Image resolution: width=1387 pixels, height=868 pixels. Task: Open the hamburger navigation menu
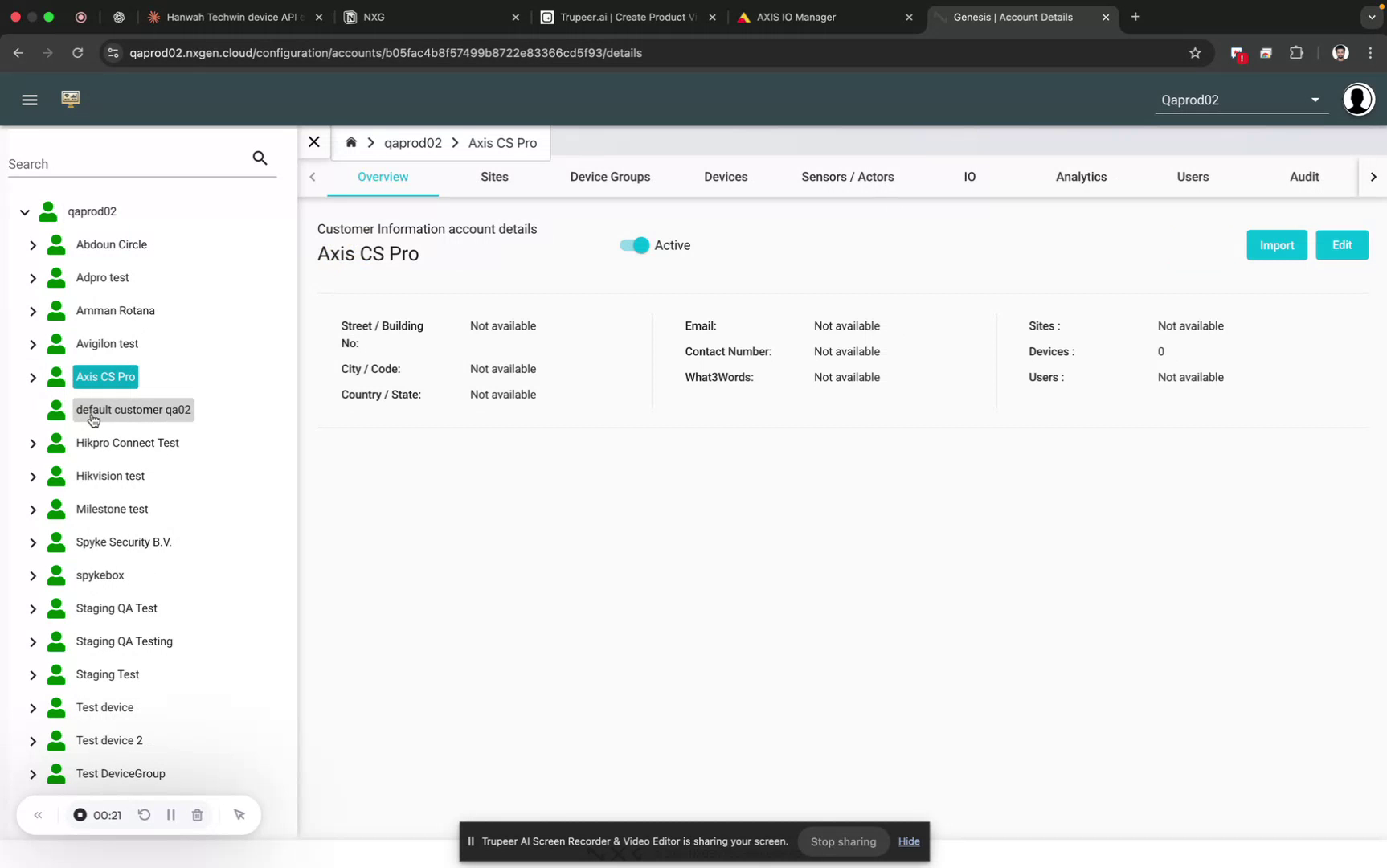(x=30, y=100)
